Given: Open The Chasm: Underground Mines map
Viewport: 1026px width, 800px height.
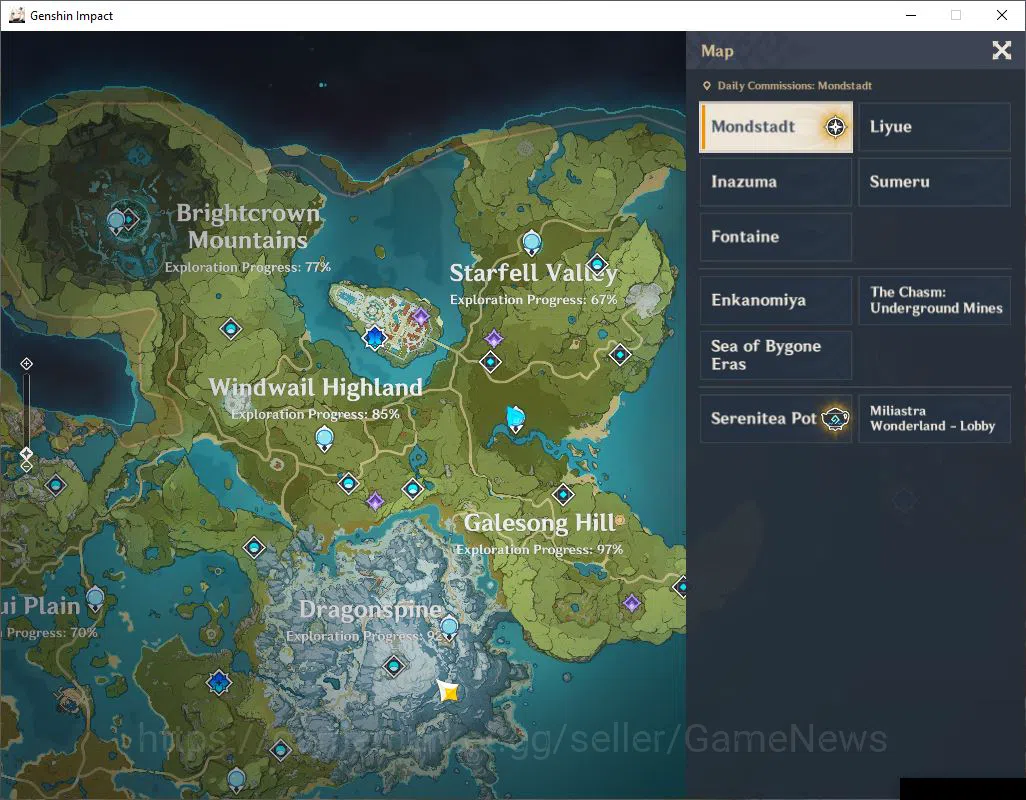Looking at the screenshot, I should tap(934, 300).
